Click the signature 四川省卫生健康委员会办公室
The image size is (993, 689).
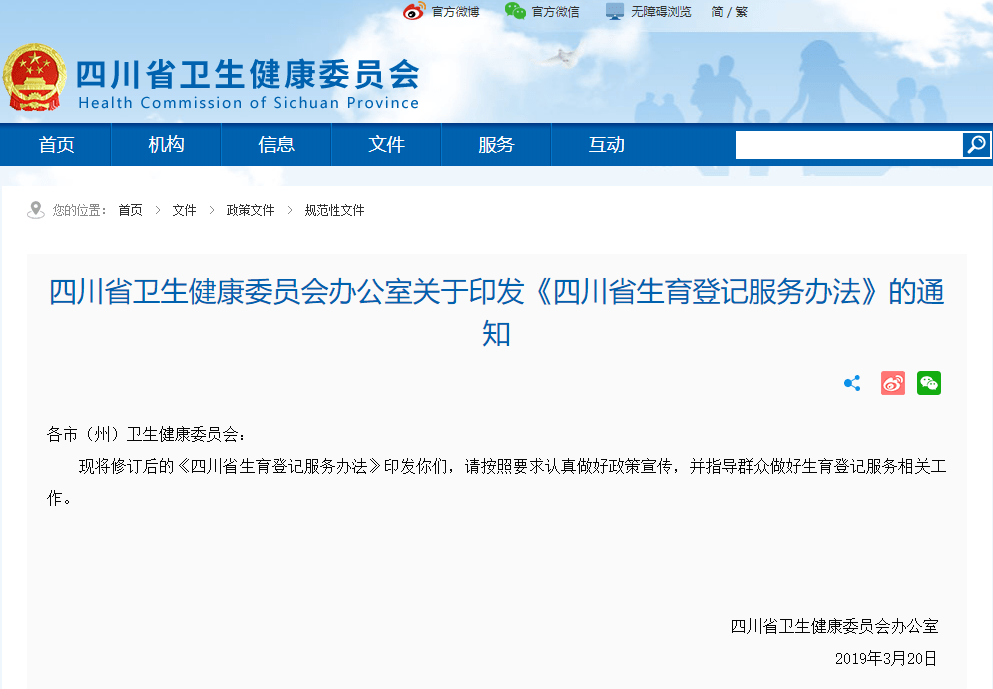point(834,626)
